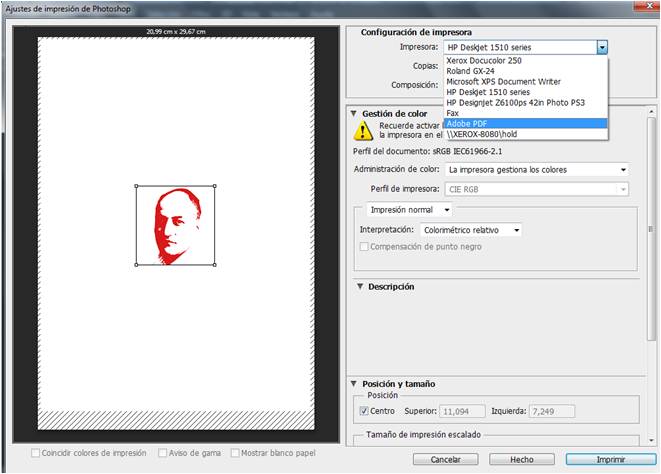The height and width of the screenshot is (474, 661).
Task: Select \\XEROX-8080\hold printer entry
Action: (x=487, y=133)
